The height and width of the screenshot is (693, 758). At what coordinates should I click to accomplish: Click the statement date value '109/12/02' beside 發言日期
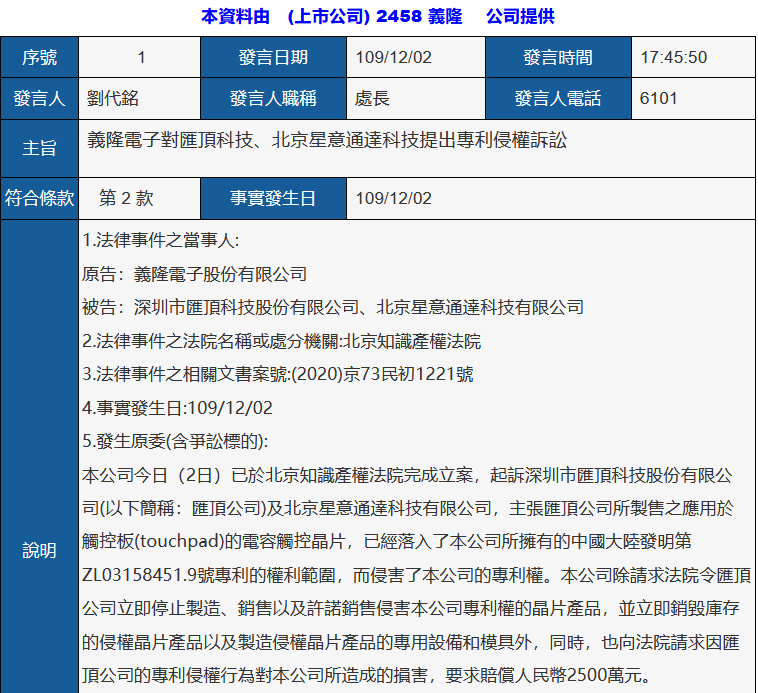(x=394, y=58)
